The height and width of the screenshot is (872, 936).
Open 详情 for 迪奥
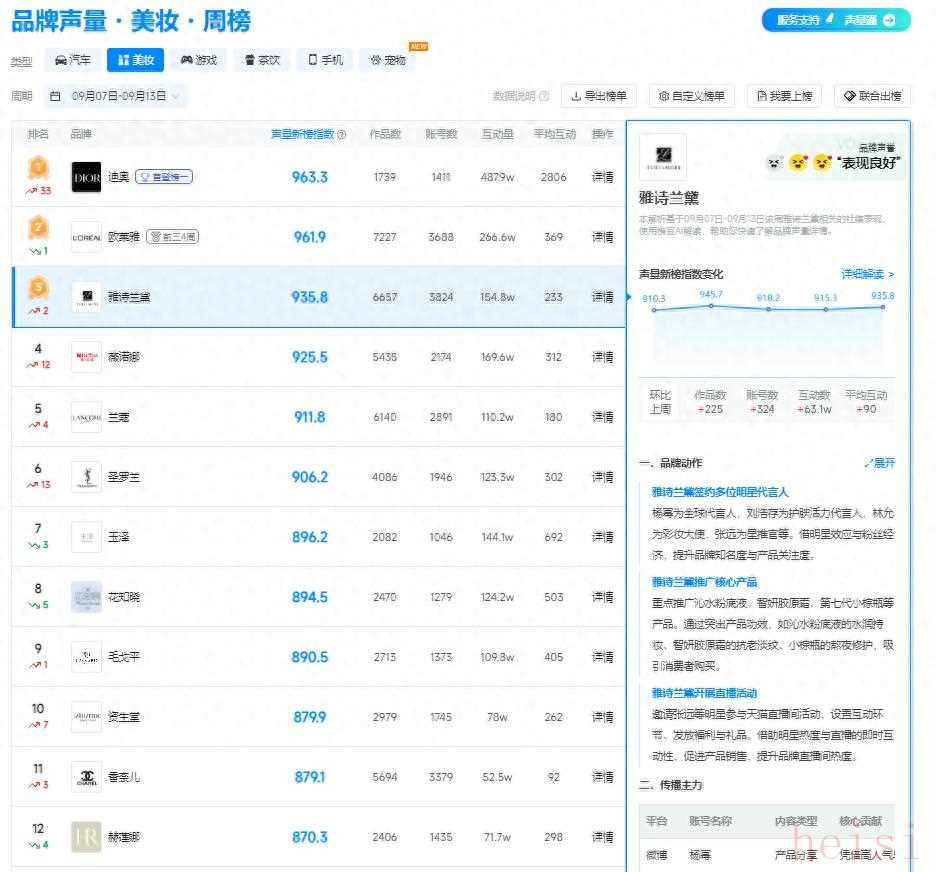[x=602, y=177]
